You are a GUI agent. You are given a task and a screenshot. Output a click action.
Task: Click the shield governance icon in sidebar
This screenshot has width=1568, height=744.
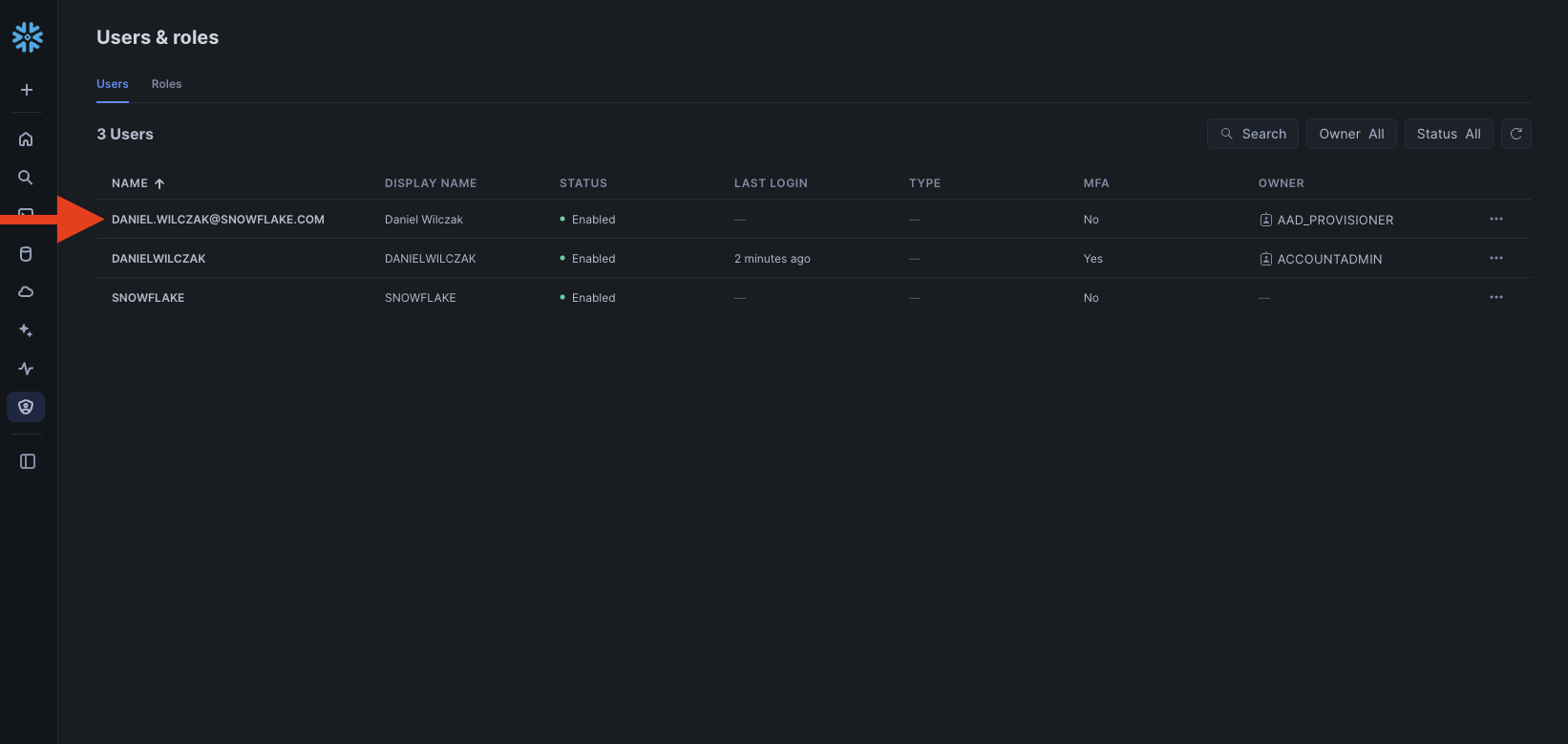[26, 407]
